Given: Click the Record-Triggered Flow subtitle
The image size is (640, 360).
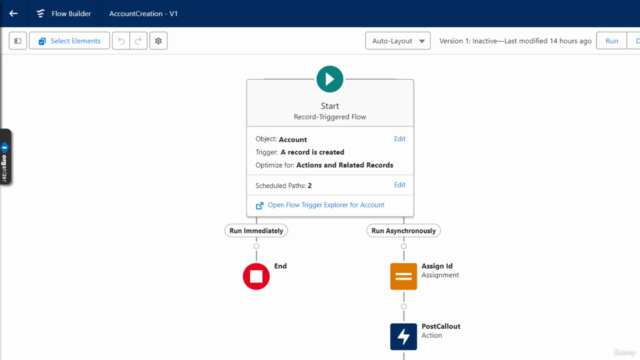Looking at the screenshot, I should (330, 117).
